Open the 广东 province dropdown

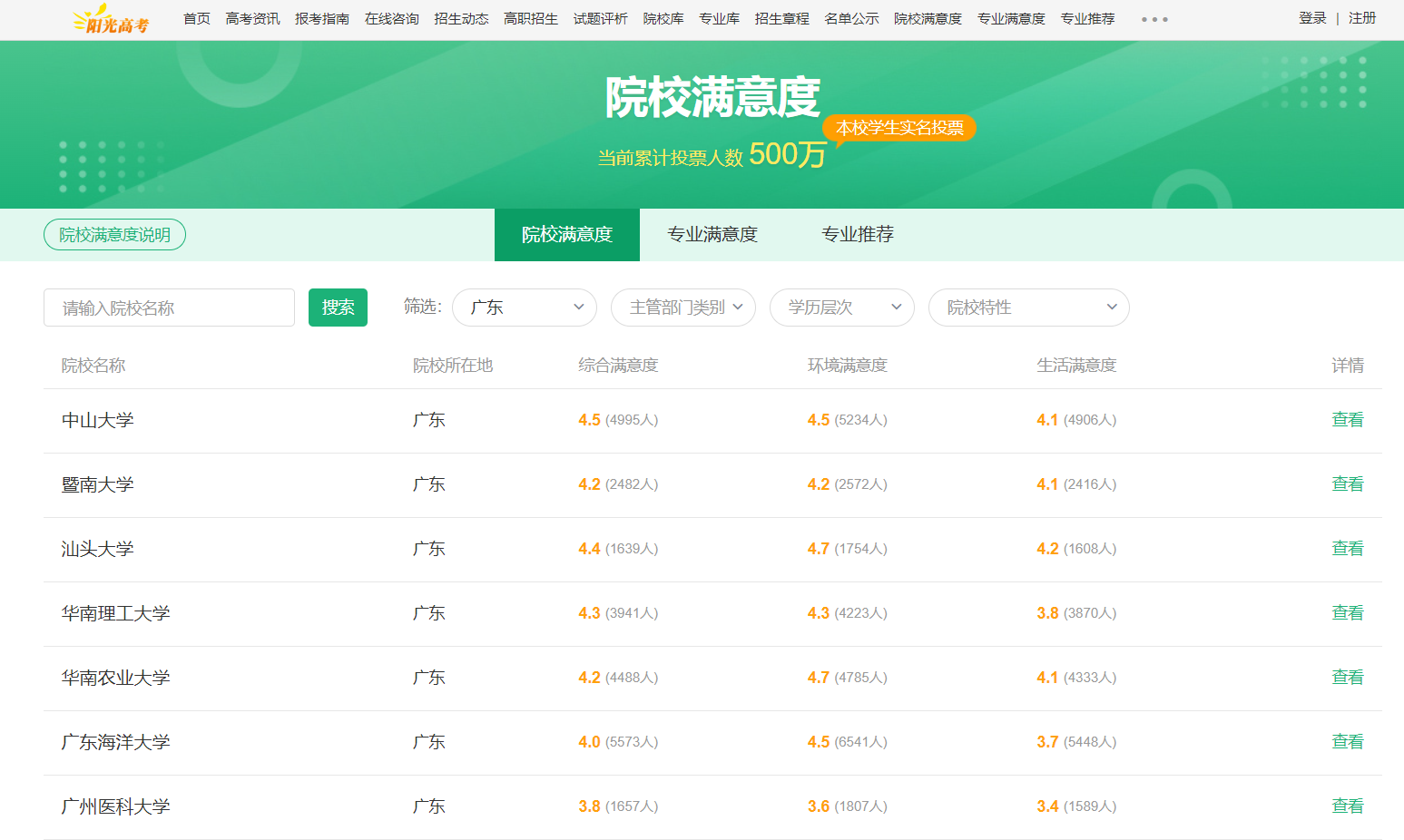[525, 308]
